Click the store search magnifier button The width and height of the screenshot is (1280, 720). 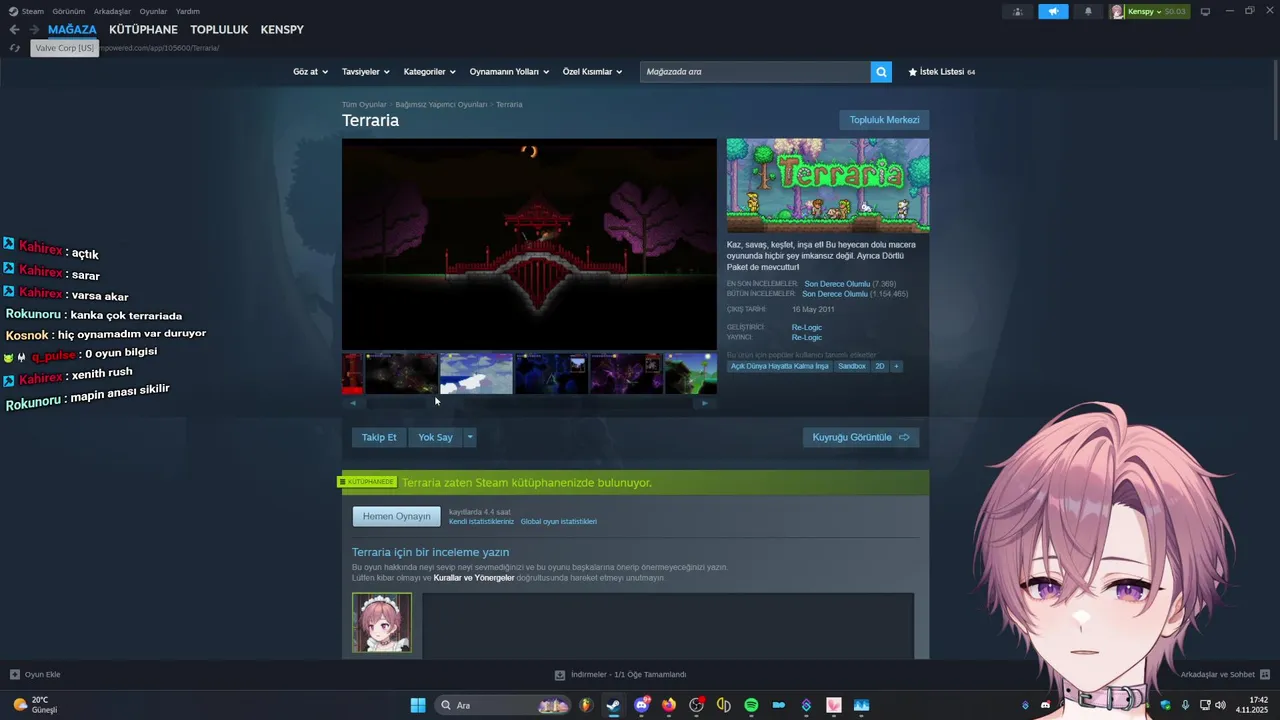click(881, 72)
